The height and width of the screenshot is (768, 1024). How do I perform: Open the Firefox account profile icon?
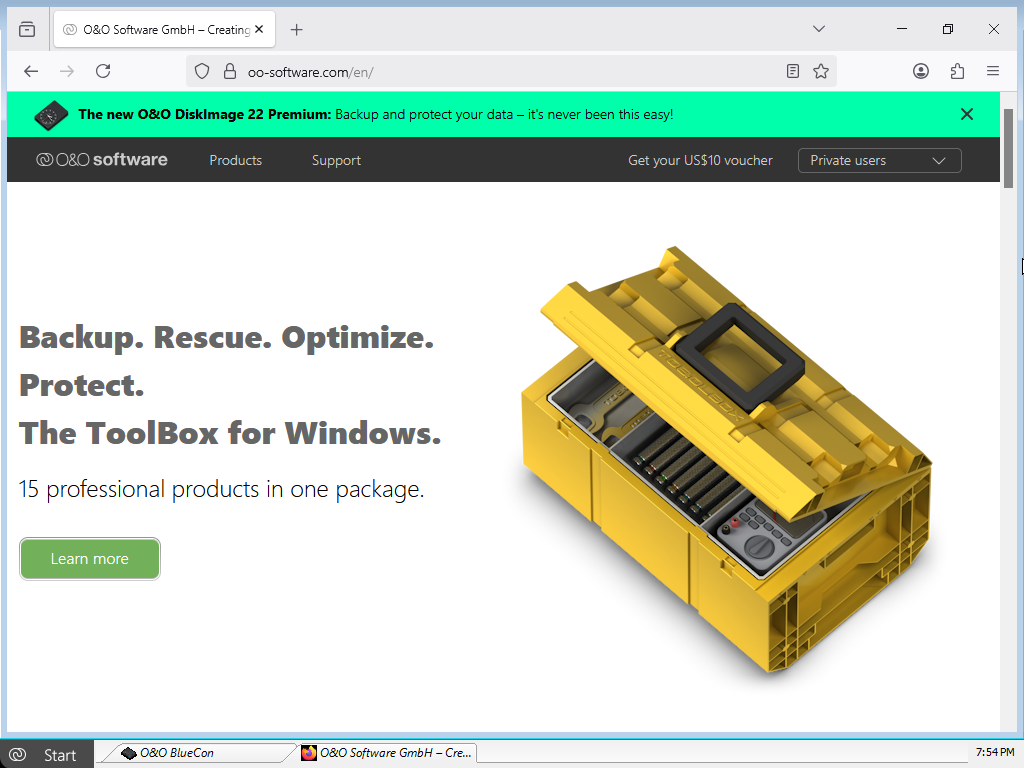click(x=921, y=71)
